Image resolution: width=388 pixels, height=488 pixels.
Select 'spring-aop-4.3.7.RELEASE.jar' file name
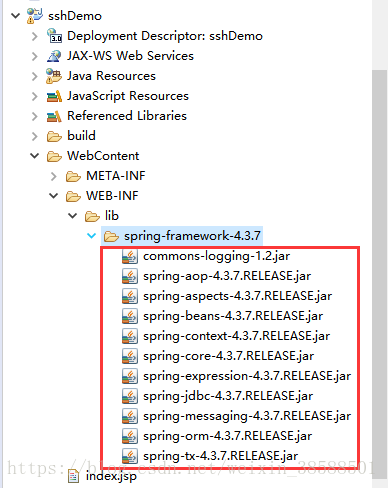(x=227, y=276)
